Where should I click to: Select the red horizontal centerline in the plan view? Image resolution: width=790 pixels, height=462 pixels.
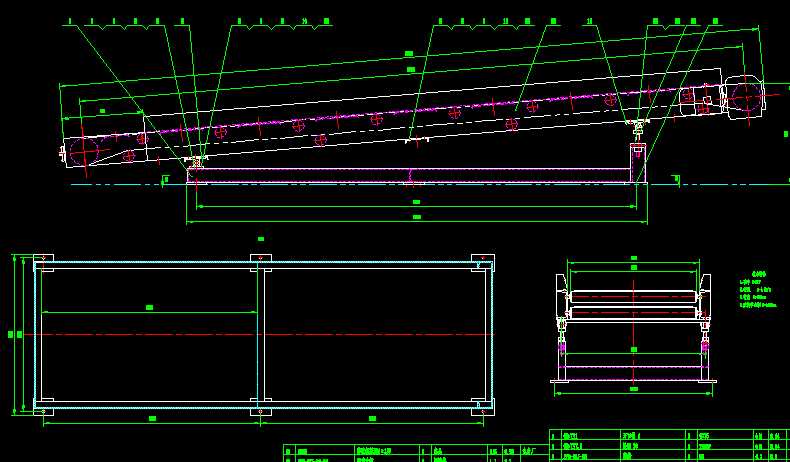tap(259, 335)
